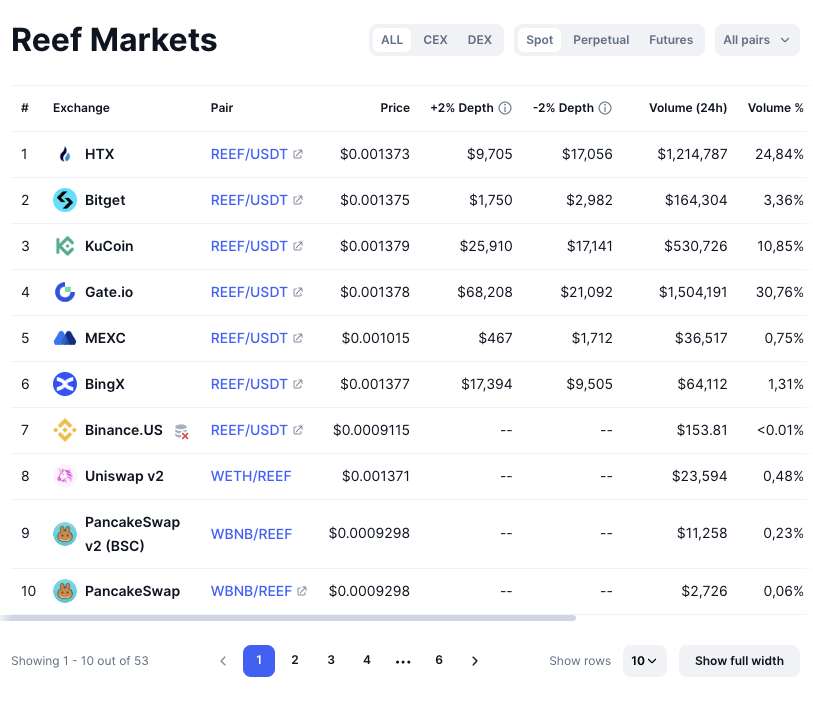
Task: Filter markets by DEX
Action: (480, 40)
